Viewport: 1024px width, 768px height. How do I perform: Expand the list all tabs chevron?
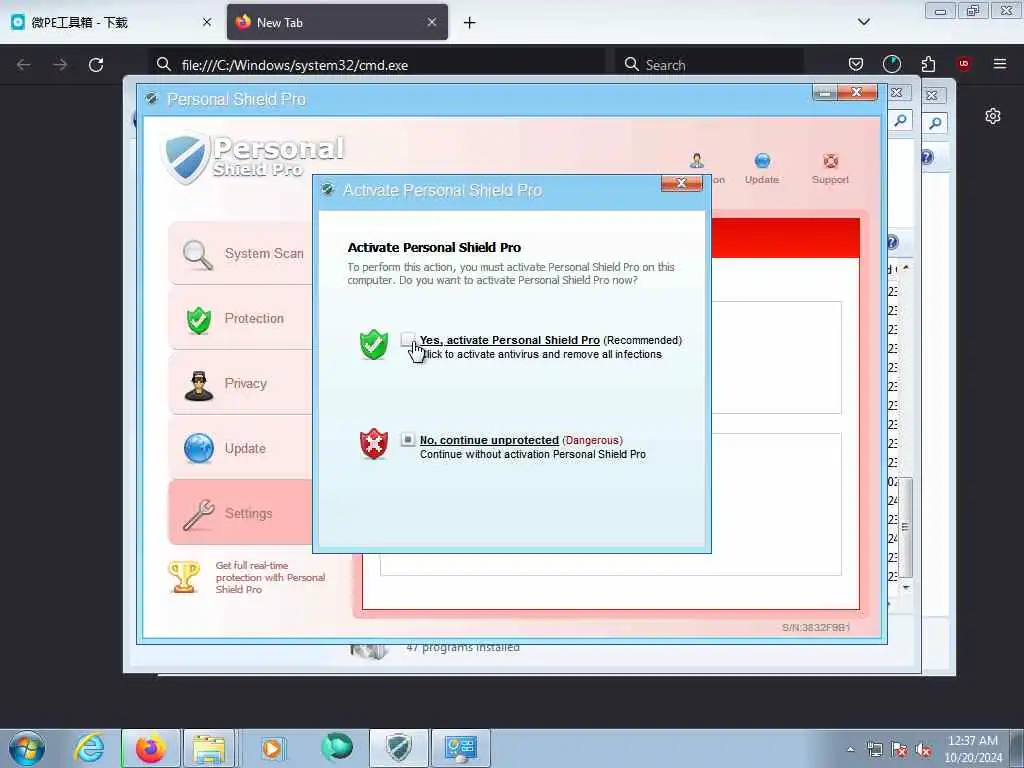(863, 22)
